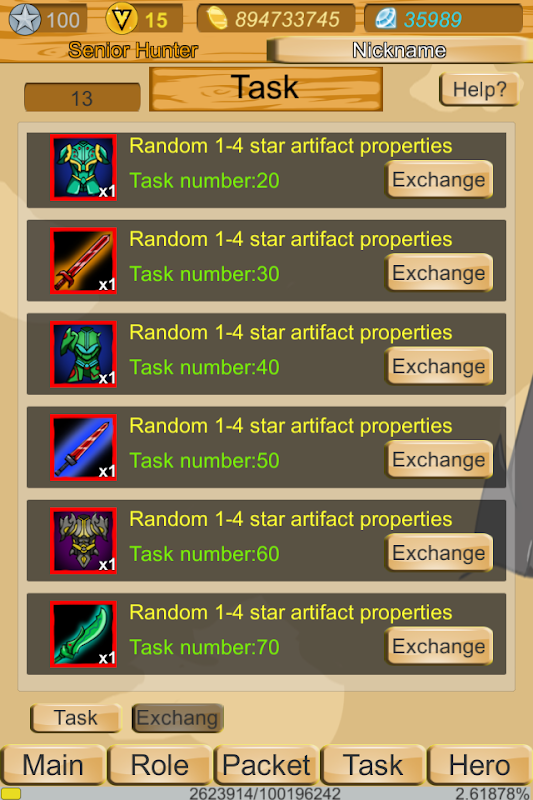Click the teal armor artifact icon
Image resolution: width=533 pixels, height=800 pixels.
[x=84, y=168]
